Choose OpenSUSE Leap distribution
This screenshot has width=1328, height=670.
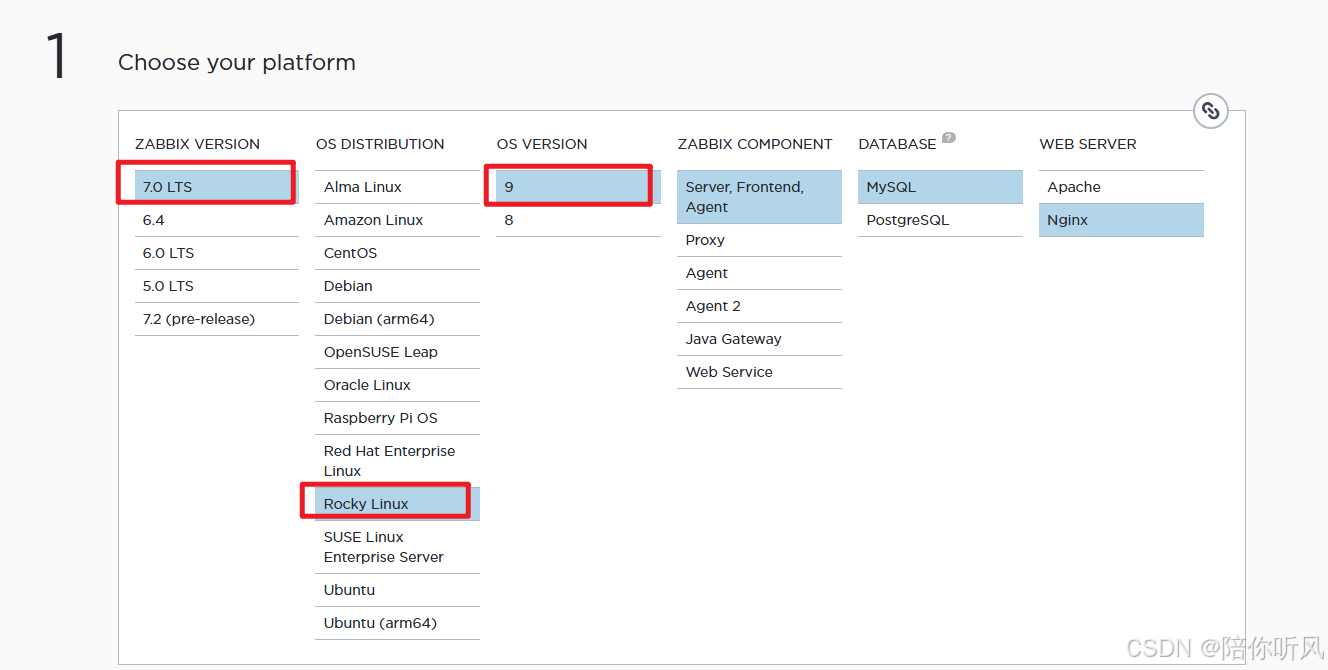pyautogui.click(x=398, y=352)
